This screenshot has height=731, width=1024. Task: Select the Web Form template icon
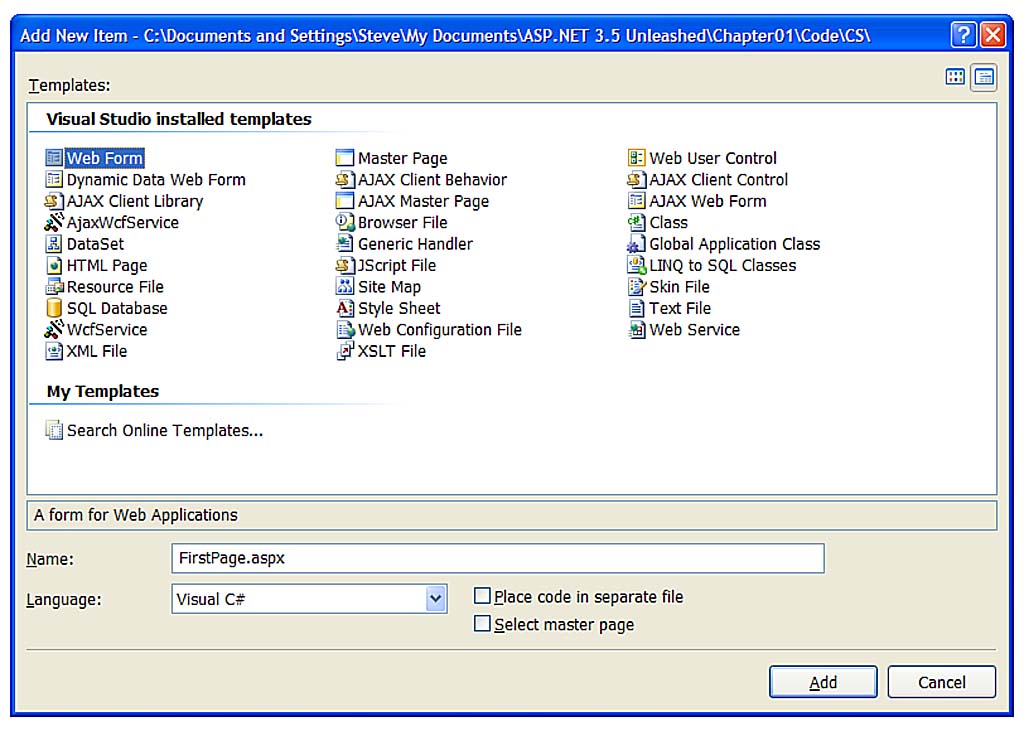54,158
